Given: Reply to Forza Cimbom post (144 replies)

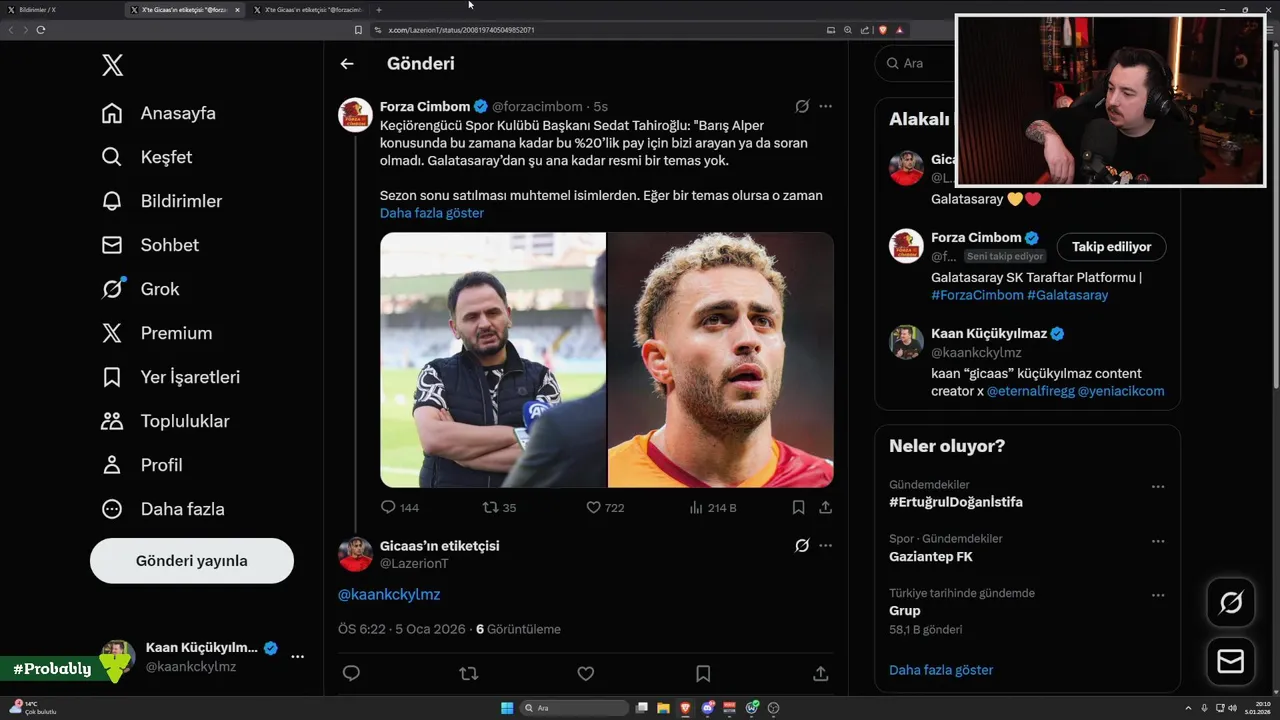Looking at the screenshot, I should (x=400, y=507).
